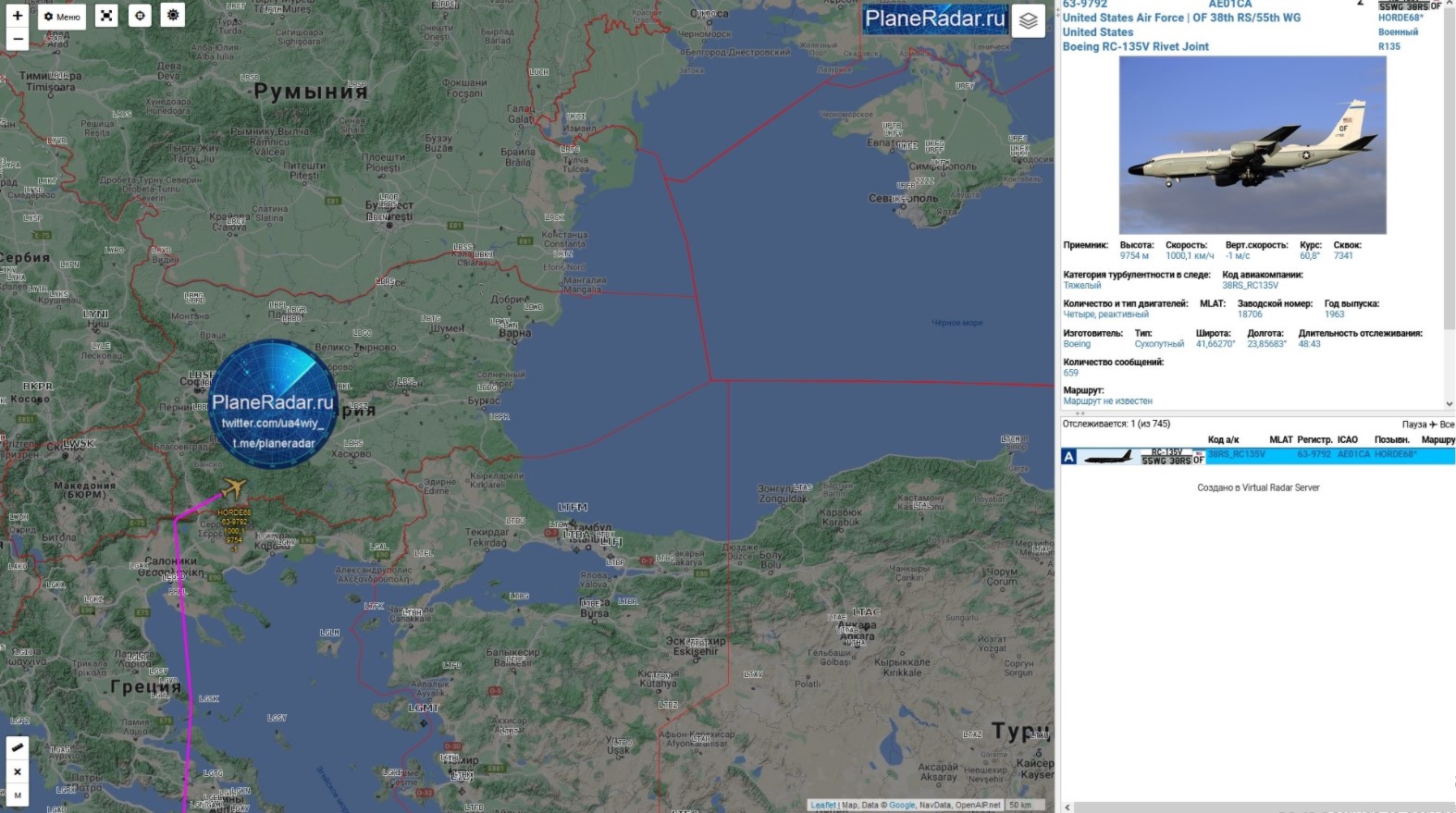Image resolution: width=1456 pixels, height=813 pixels.
Task: Open the Virtual Radar Server credit link
Action: coord(1280,487)
